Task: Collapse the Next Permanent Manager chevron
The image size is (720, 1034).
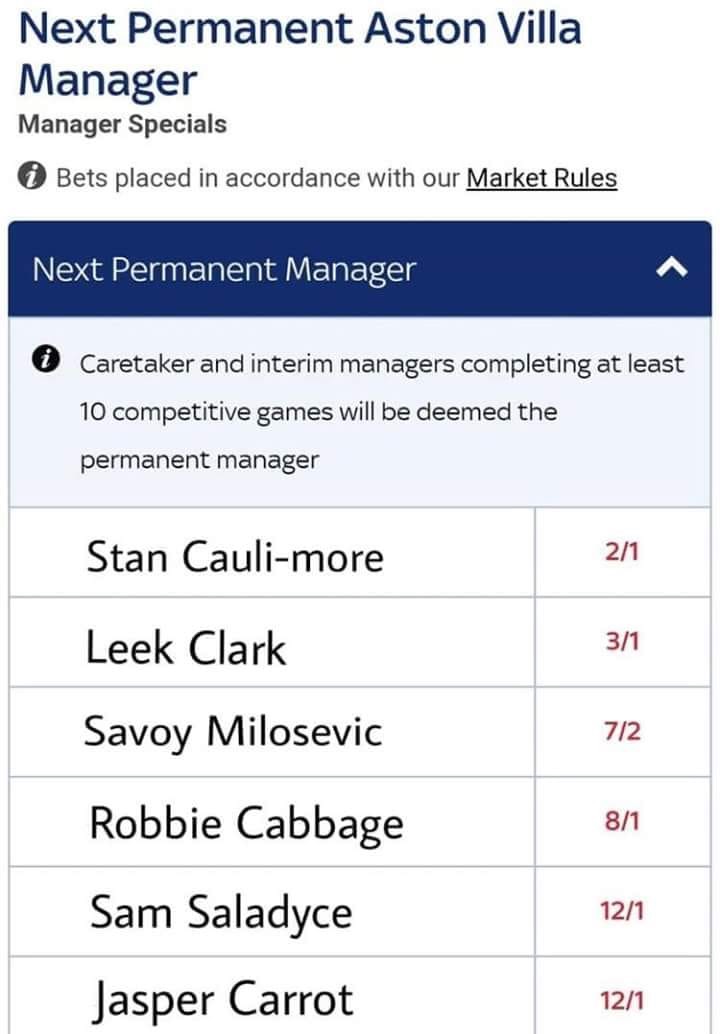Action: 672,268
